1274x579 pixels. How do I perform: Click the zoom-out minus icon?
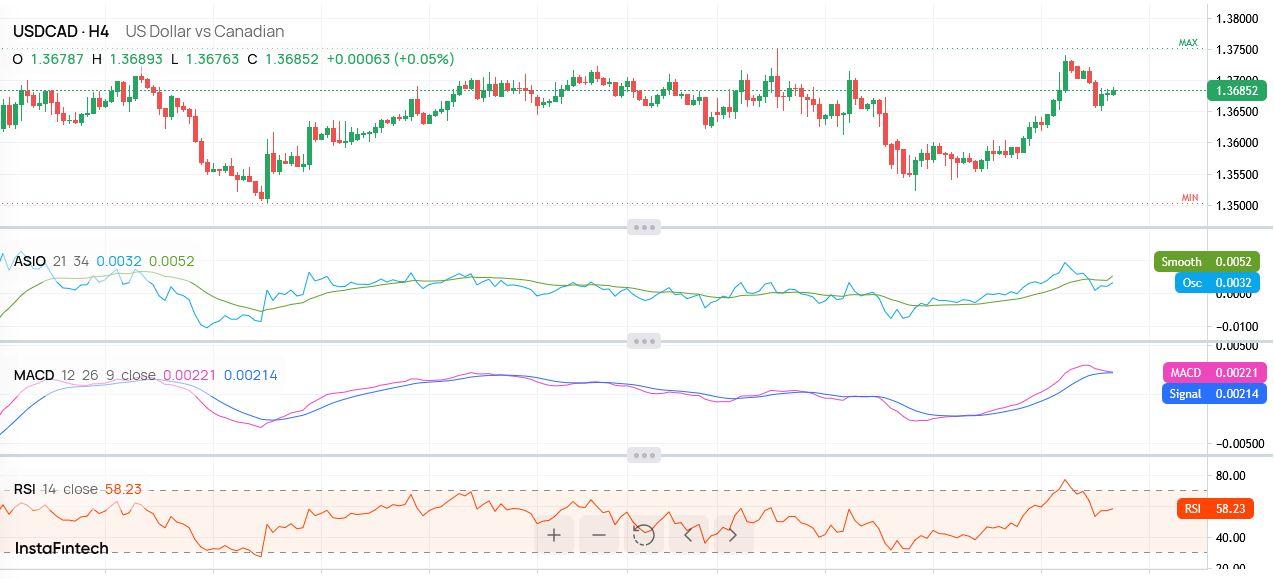(x=598, y=536)
